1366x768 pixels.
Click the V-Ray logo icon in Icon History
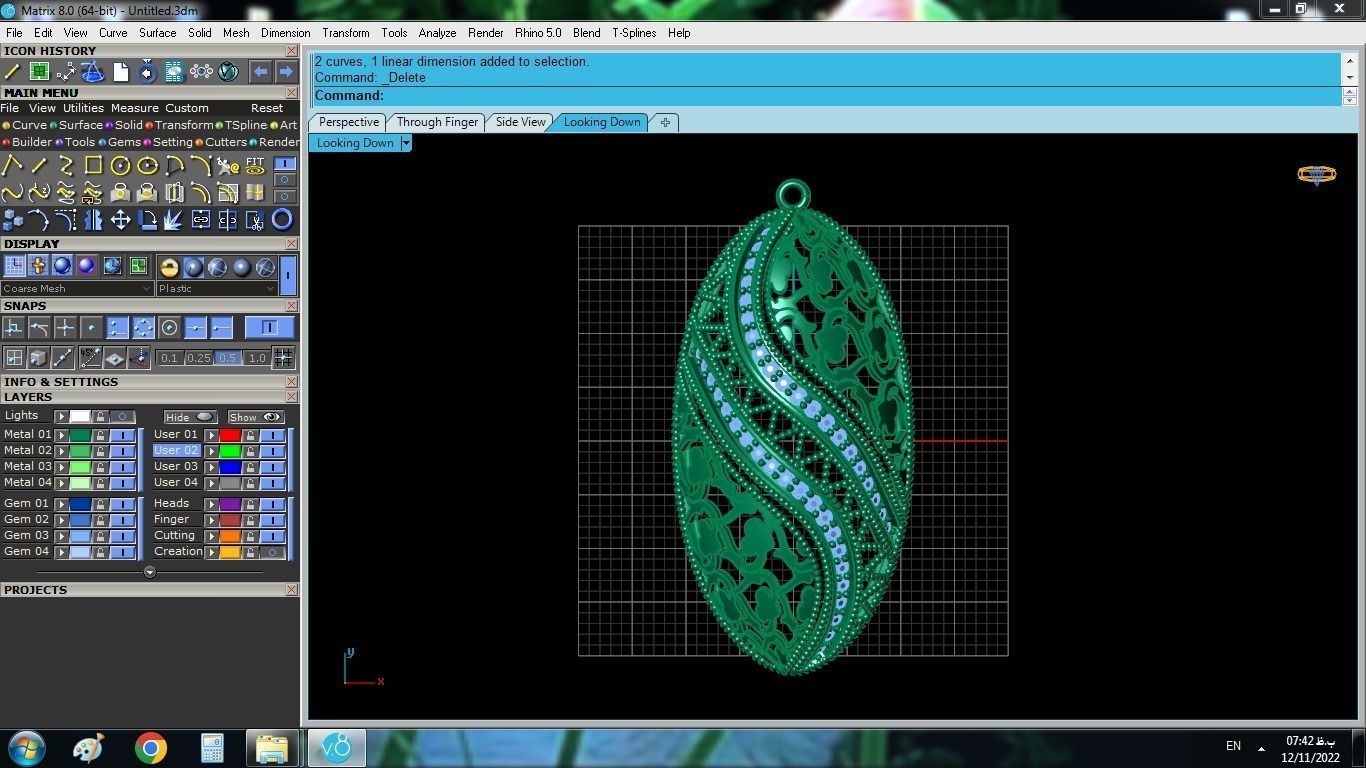coord(228,71)
